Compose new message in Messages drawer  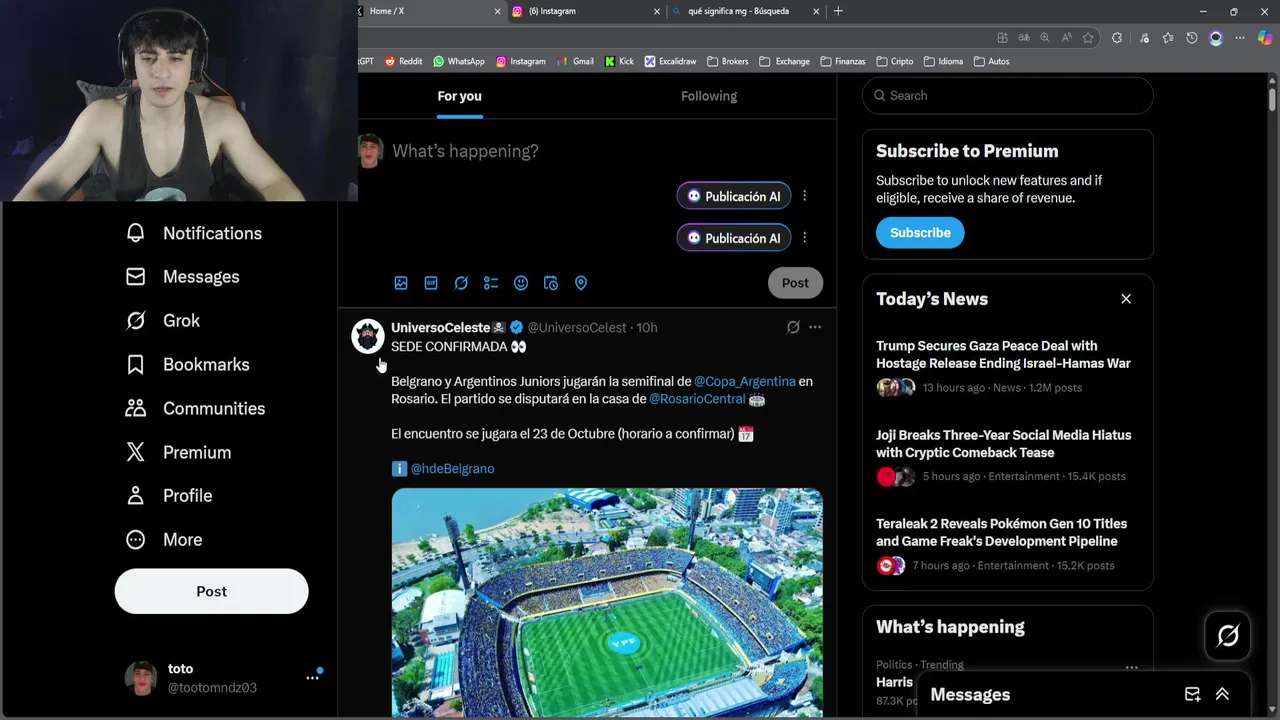click(1192, 694)
